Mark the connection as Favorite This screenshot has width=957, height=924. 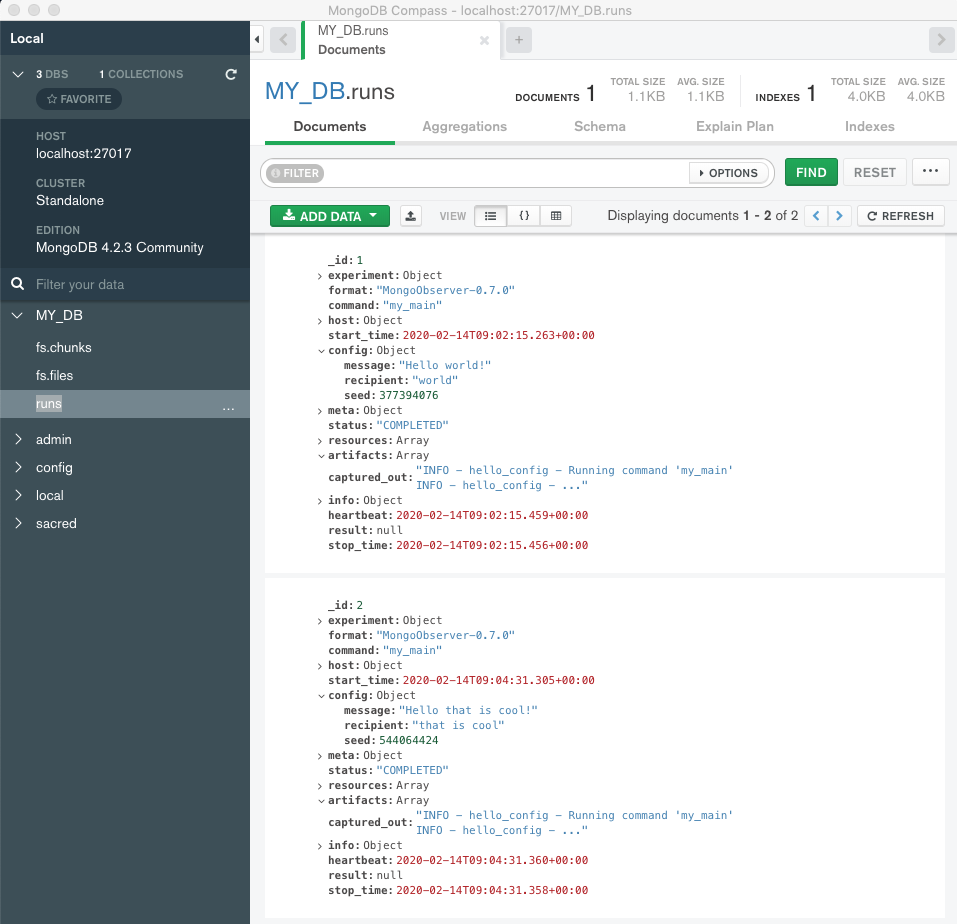(79, 99)
